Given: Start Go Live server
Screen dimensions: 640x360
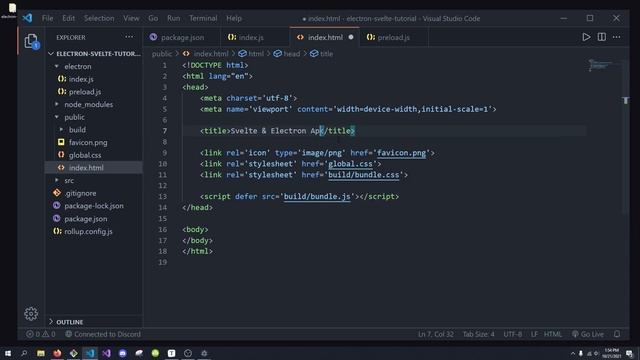Looking at the screenshot, I should pyautogui.click(x=587, y=334).
